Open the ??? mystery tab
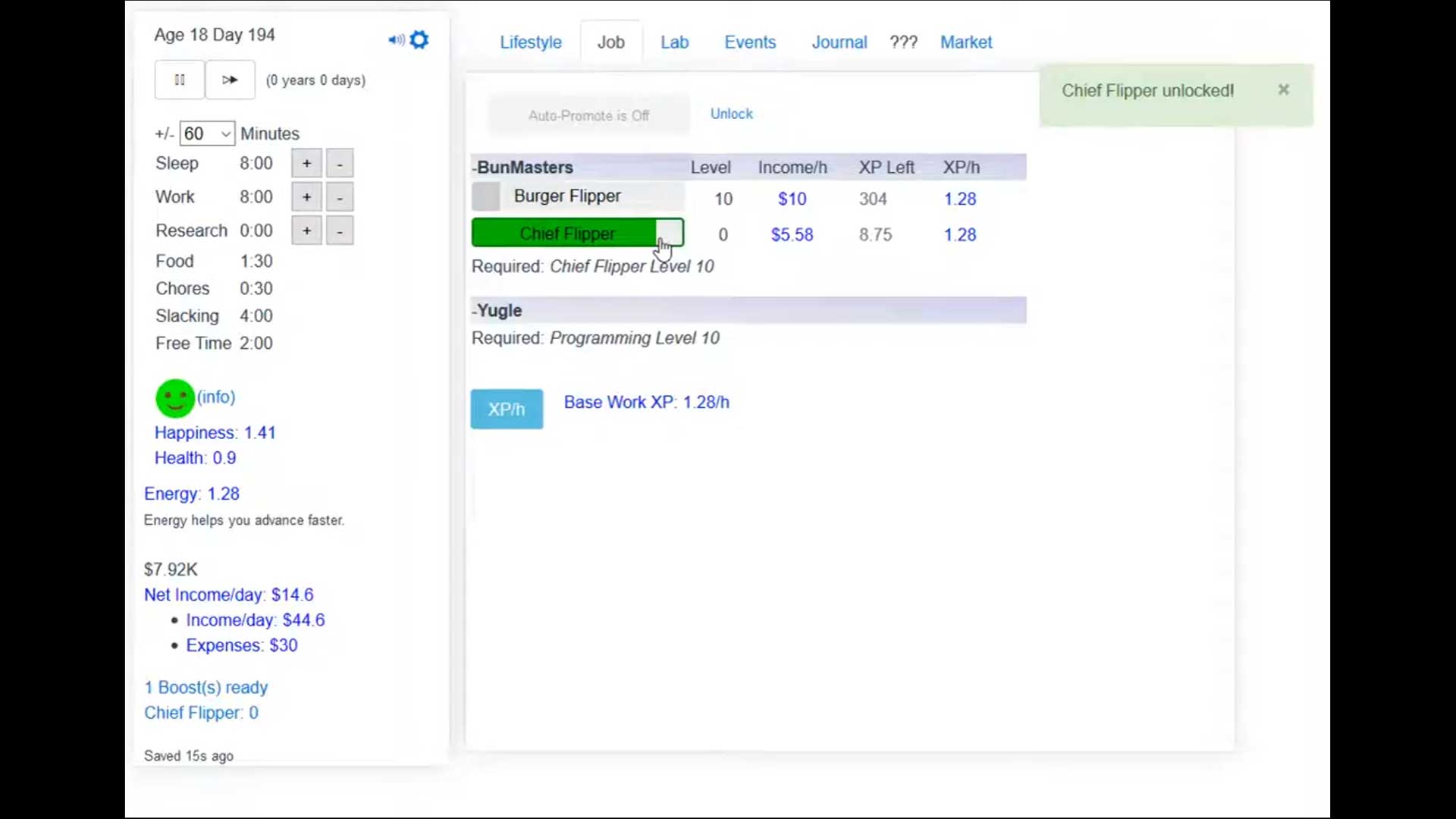 [x=903, y=42]
